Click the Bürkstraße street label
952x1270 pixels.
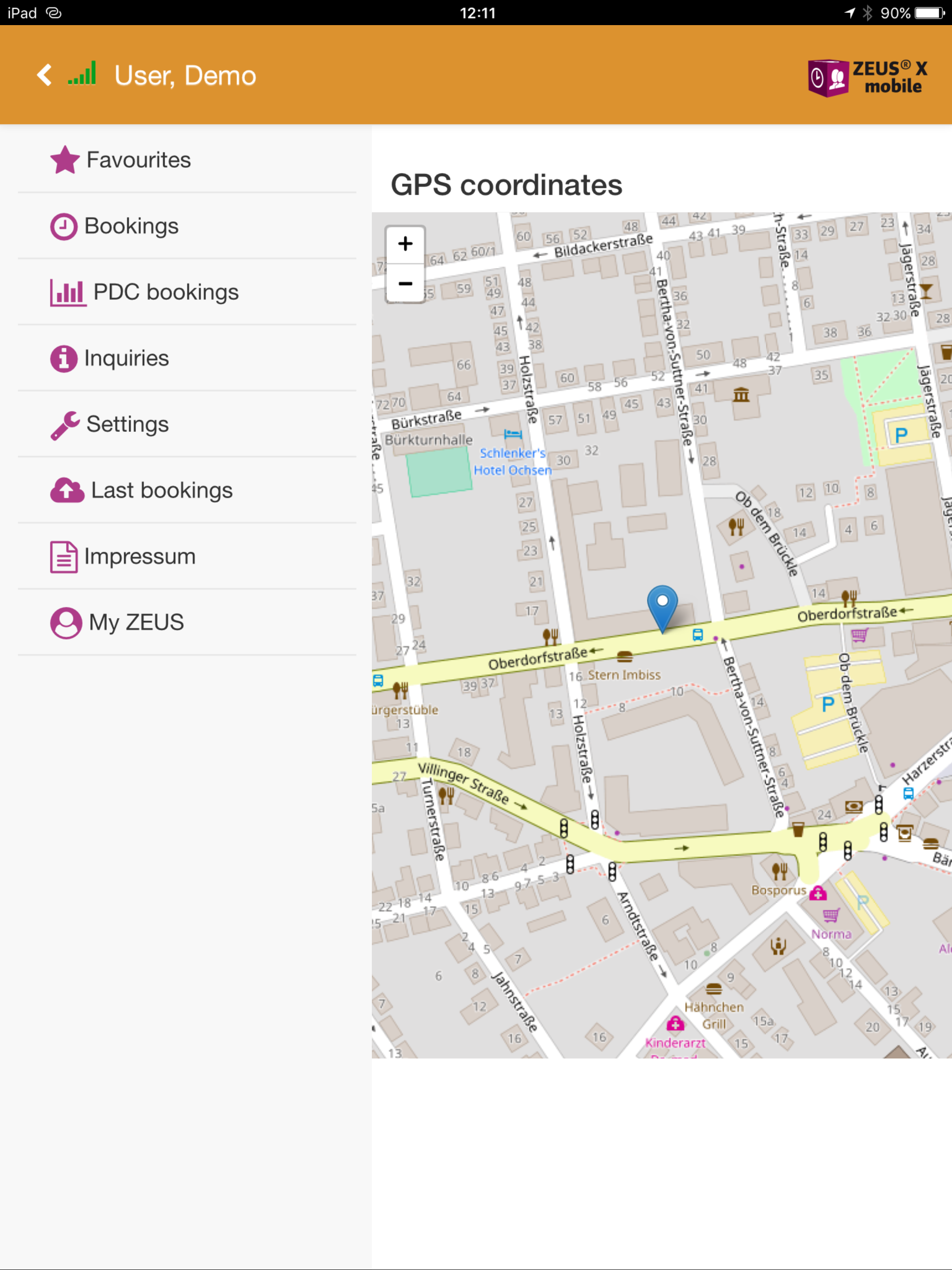pos(427,419)
